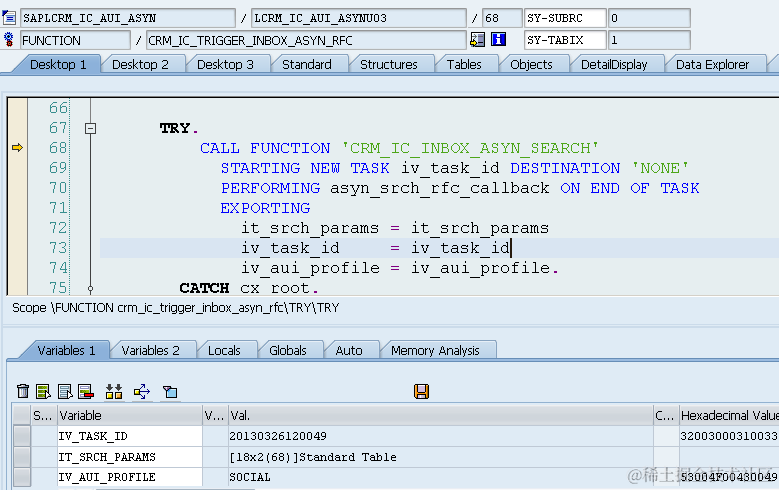Open the Globals tab
779x490 pixels.
288,350
